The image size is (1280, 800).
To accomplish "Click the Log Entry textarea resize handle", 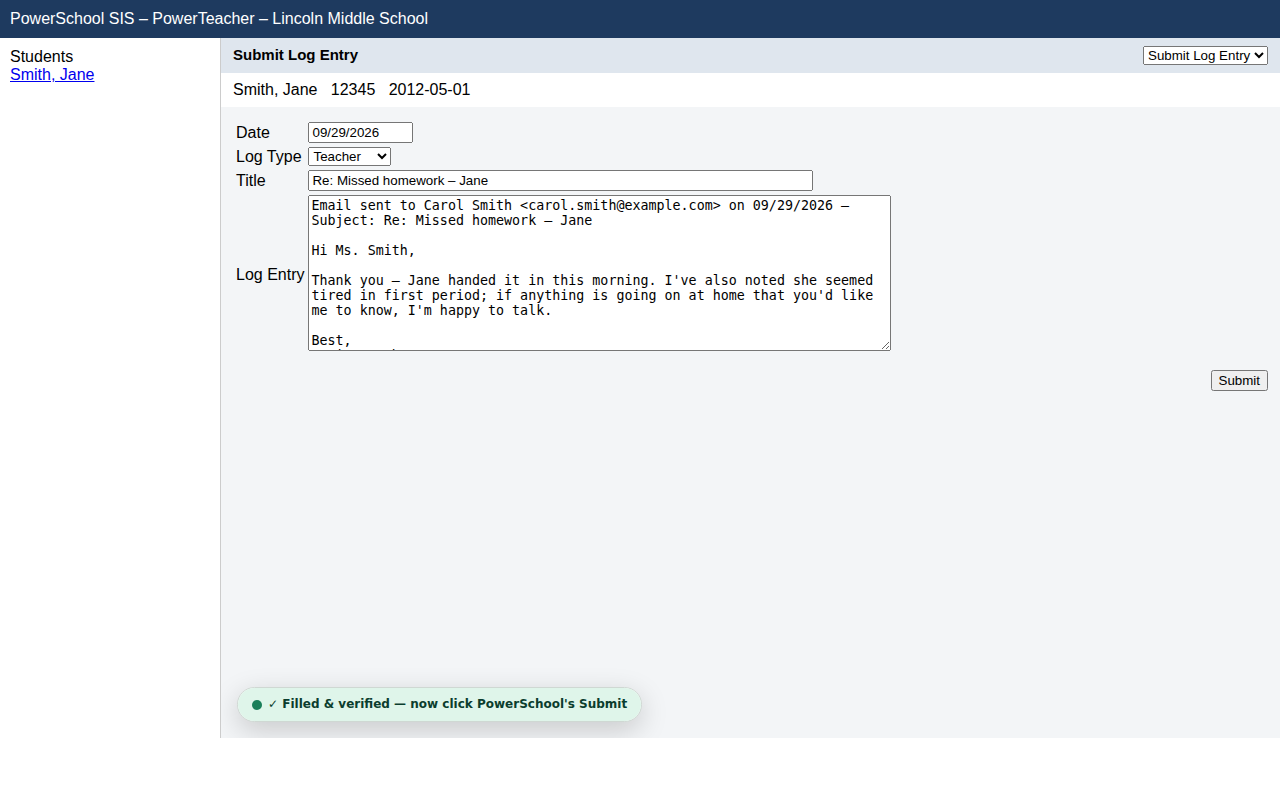I will pos(884,344).
